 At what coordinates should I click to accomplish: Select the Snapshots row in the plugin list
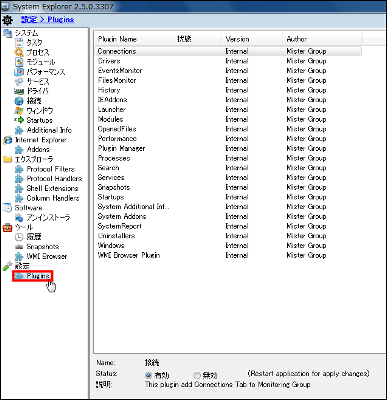pos(228,187)
